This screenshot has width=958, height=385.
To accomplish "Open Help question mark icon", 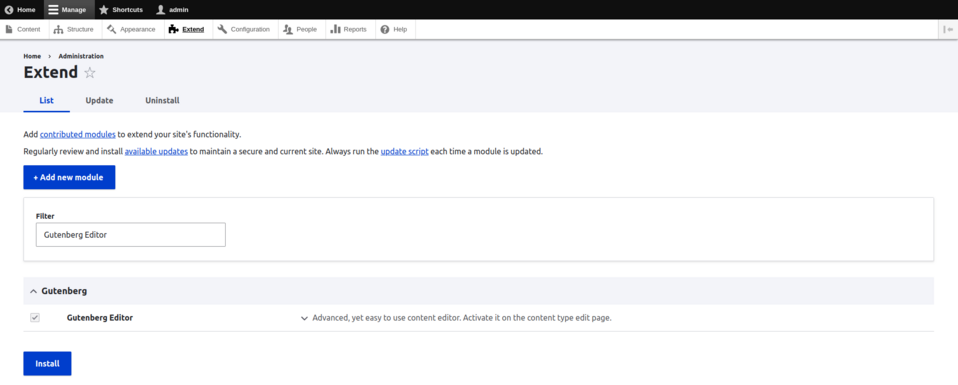I will 385,29.
